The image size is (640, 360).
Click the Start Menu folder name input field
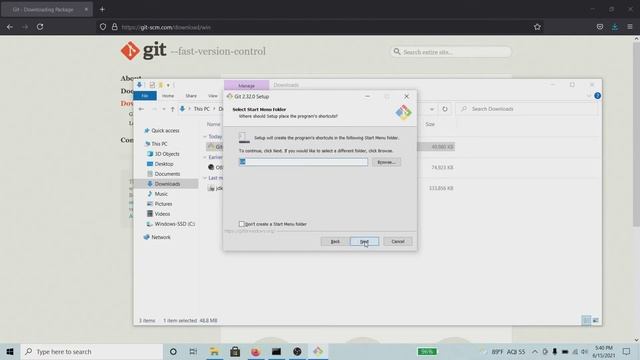pyautogui.click(x=303, y=162)
